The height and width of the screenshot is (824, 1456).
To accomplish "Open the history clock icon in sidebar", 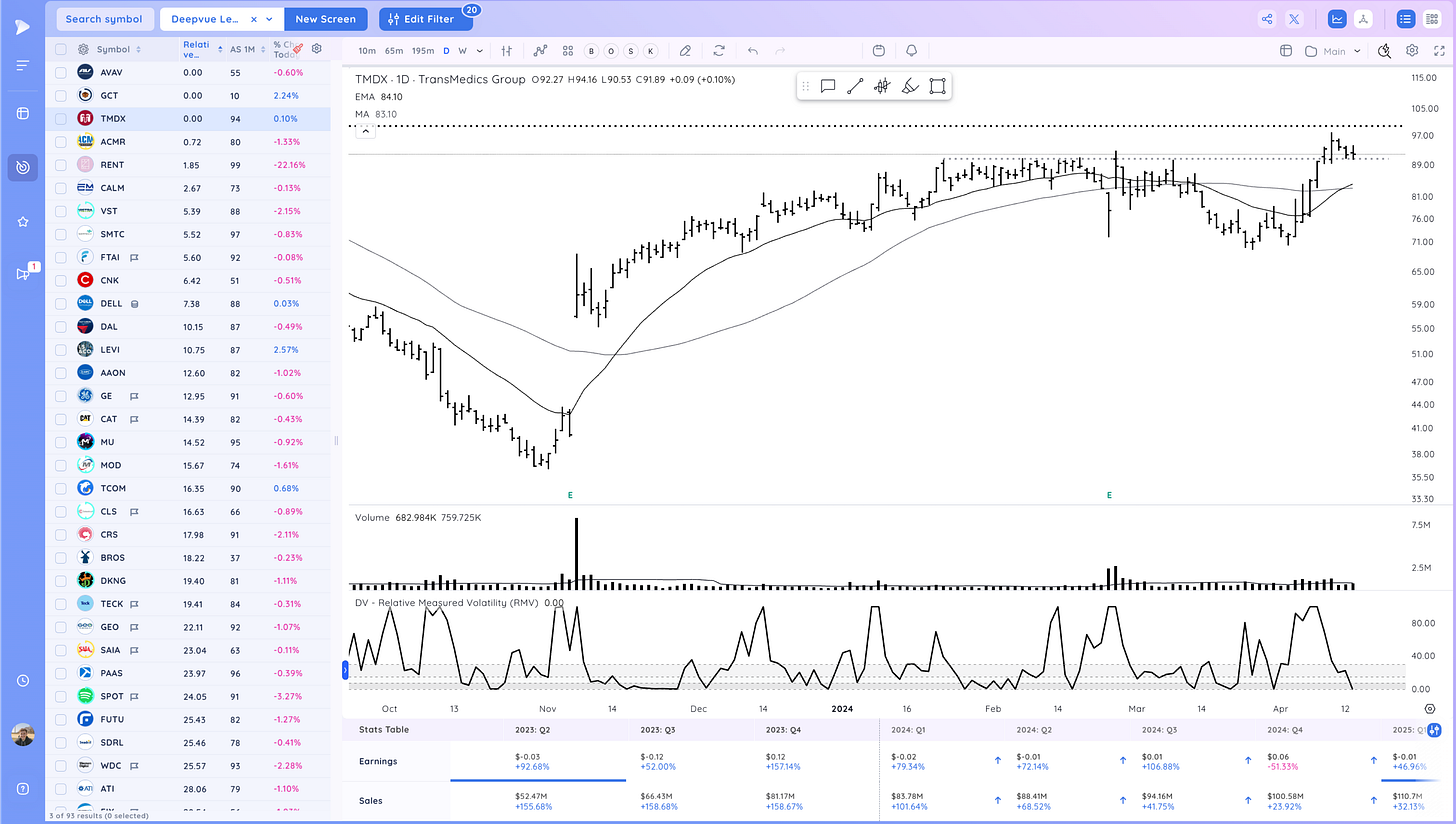I will [22, 681].
